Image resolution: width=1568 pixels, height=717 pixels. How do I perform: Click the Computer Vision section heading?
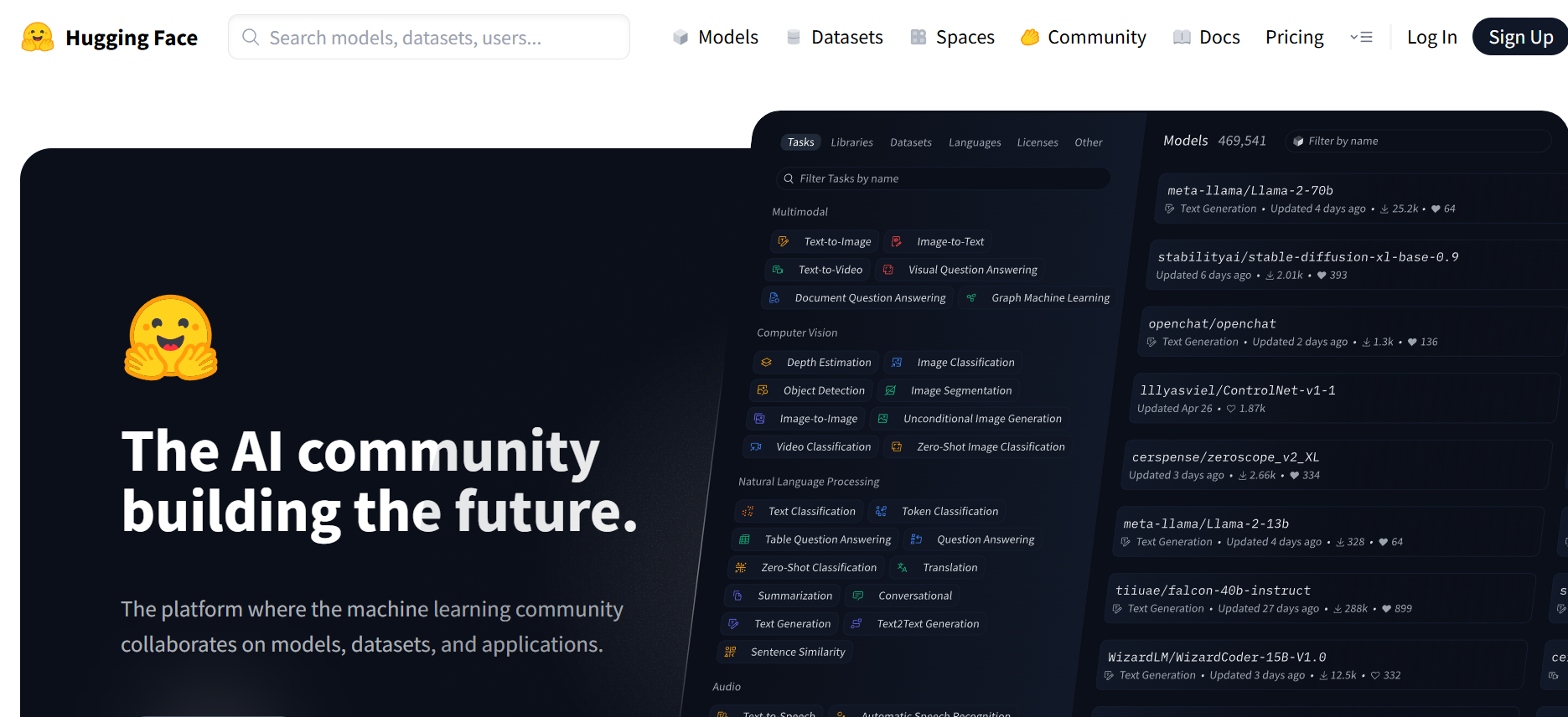click(x=797, y=333)
